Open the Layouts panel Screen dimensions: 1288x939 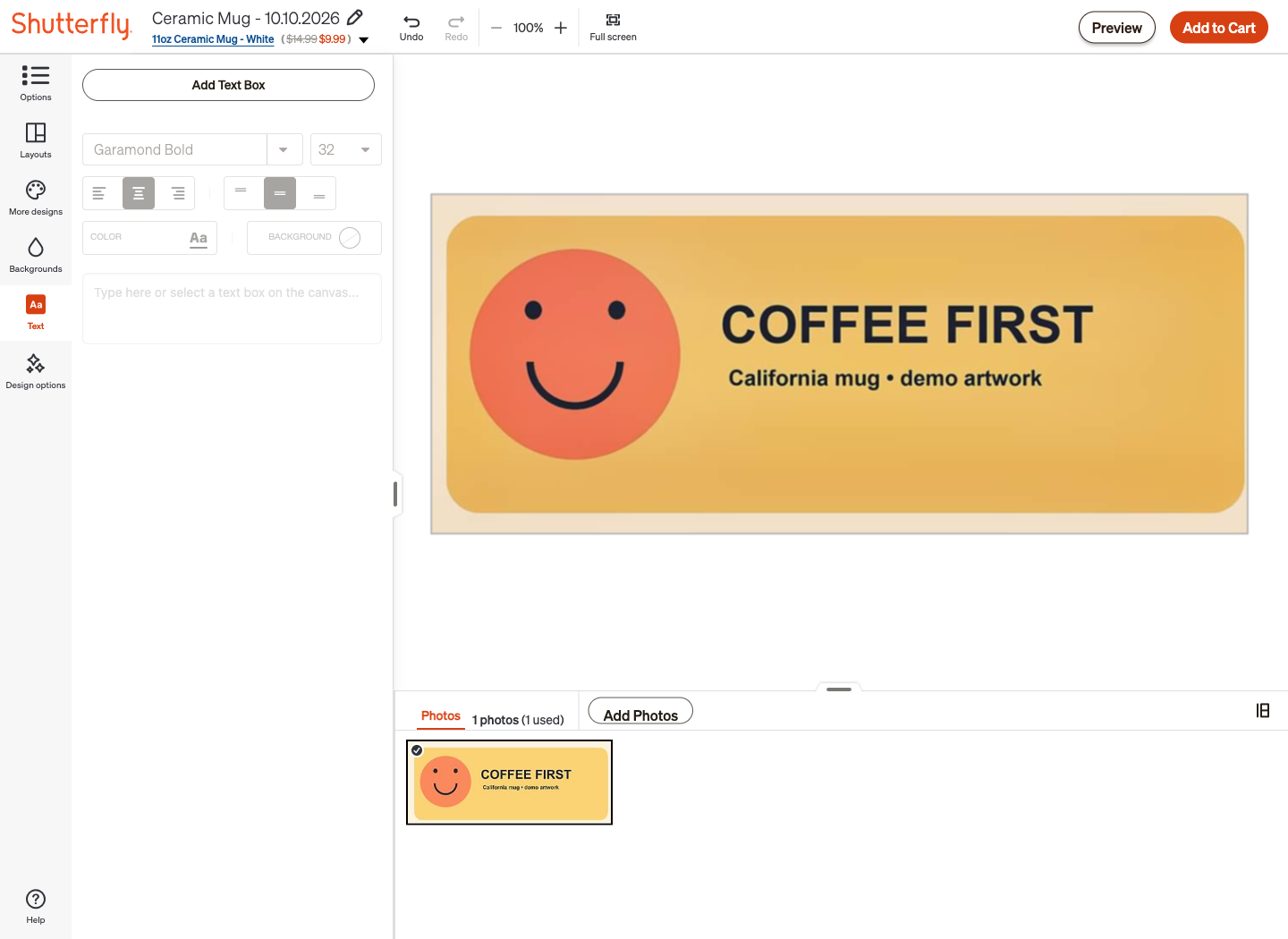click(36, 140)
